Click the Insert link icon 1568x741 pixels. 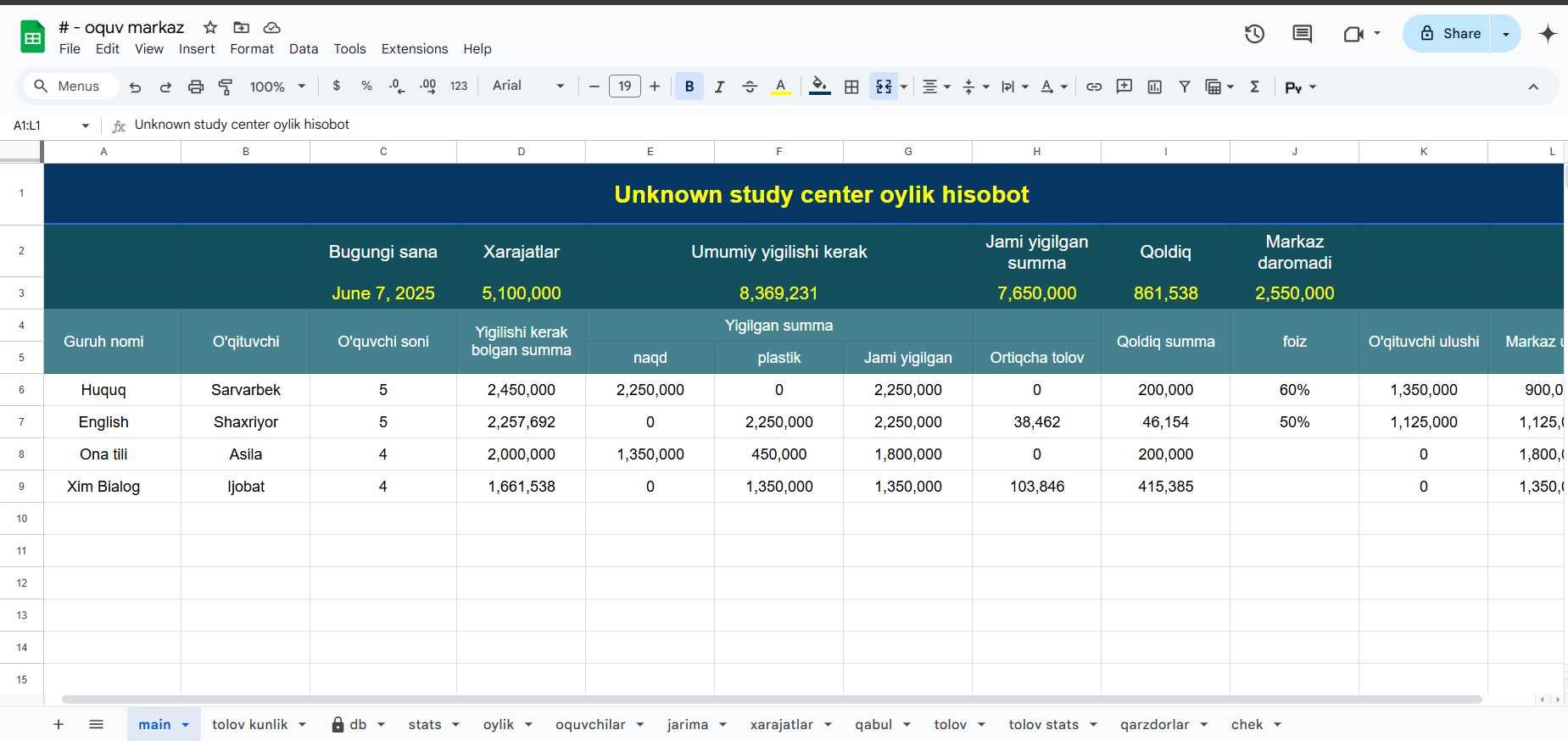tap(1094, 86)
